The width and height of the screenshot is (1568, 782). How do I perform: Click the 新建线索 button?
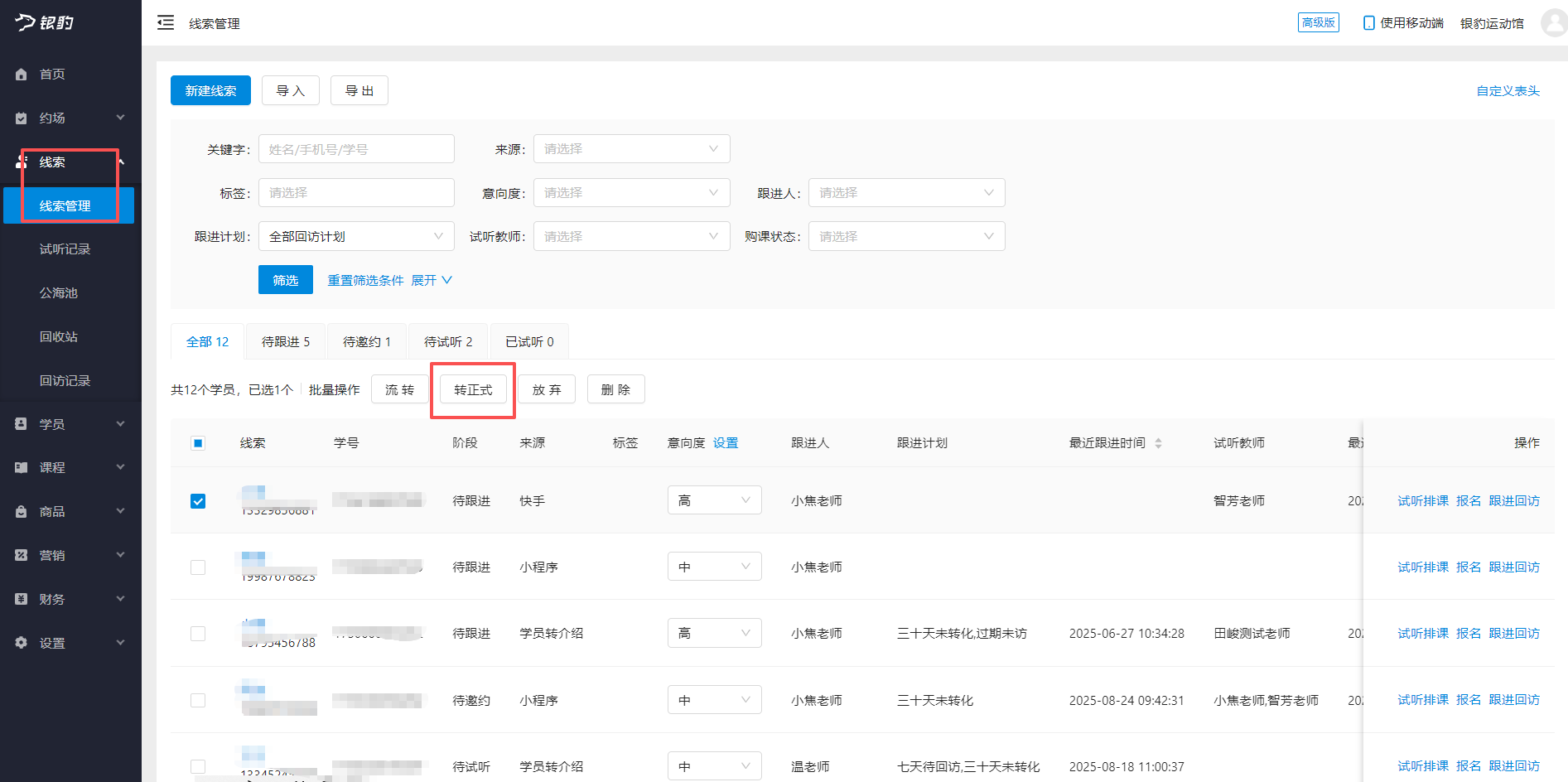click(x=210, y=90)
